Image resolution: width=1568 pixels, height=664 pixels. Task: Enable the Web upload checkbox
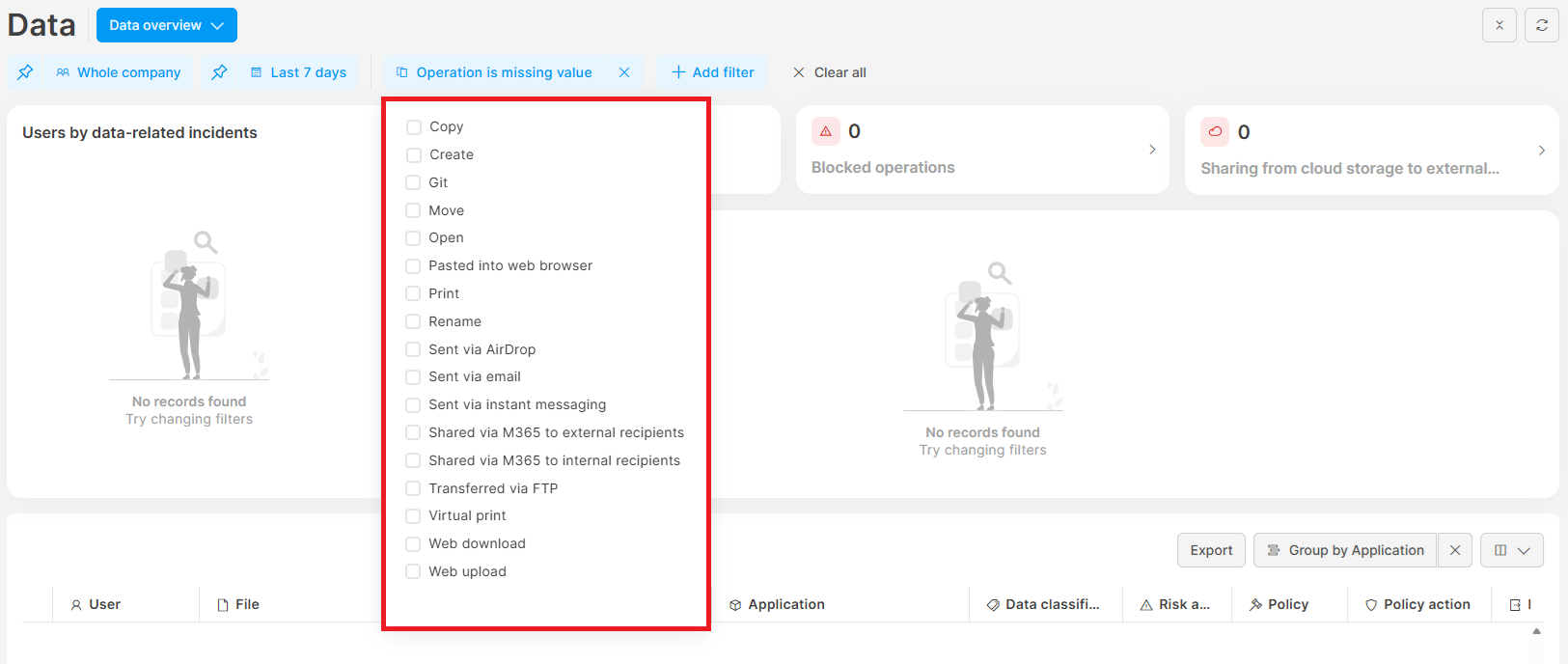tap(413, 571)
